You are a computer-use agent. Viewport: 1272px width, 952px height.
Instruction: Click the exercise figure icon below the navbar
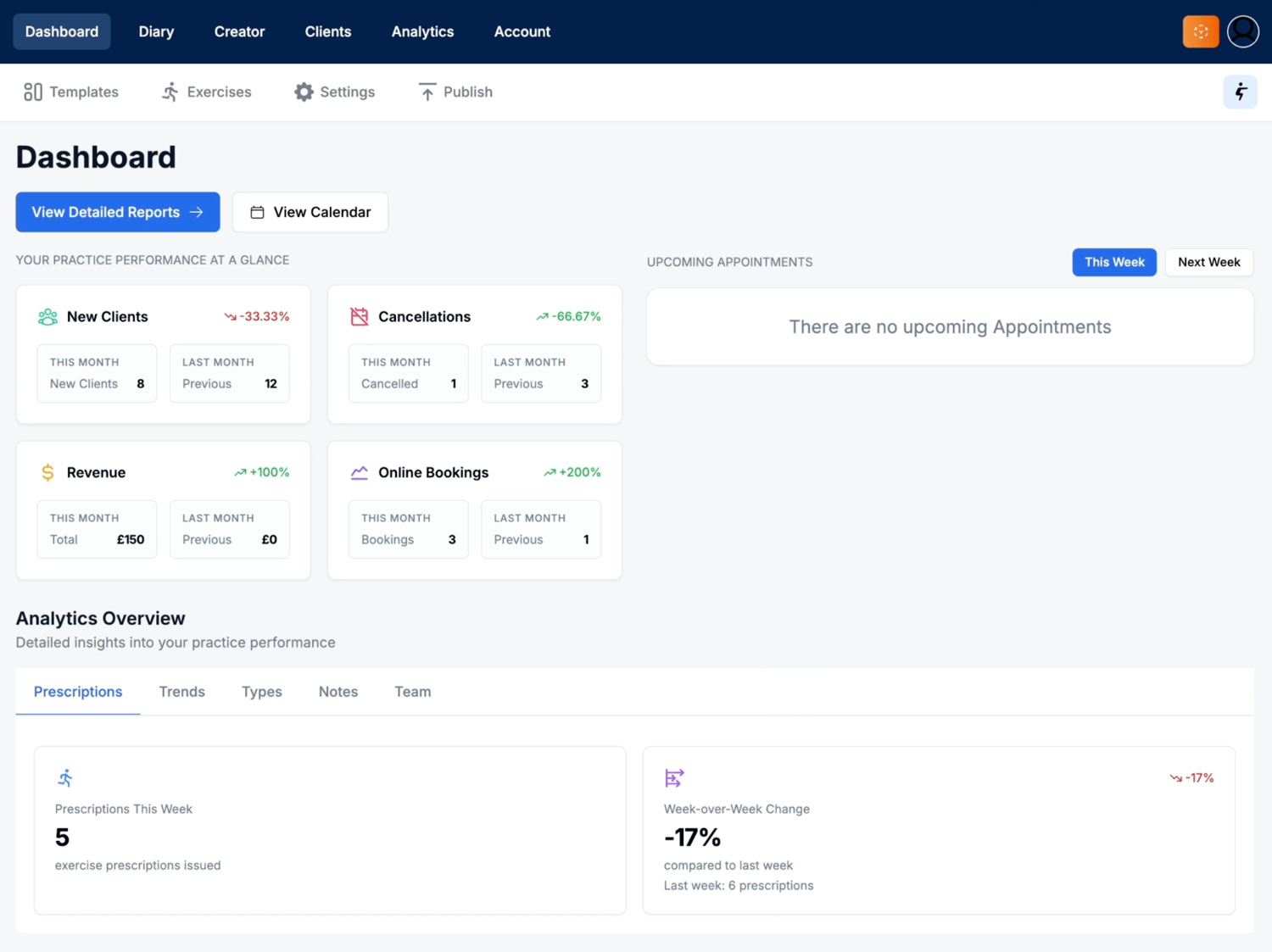[x=1240, y=92]
